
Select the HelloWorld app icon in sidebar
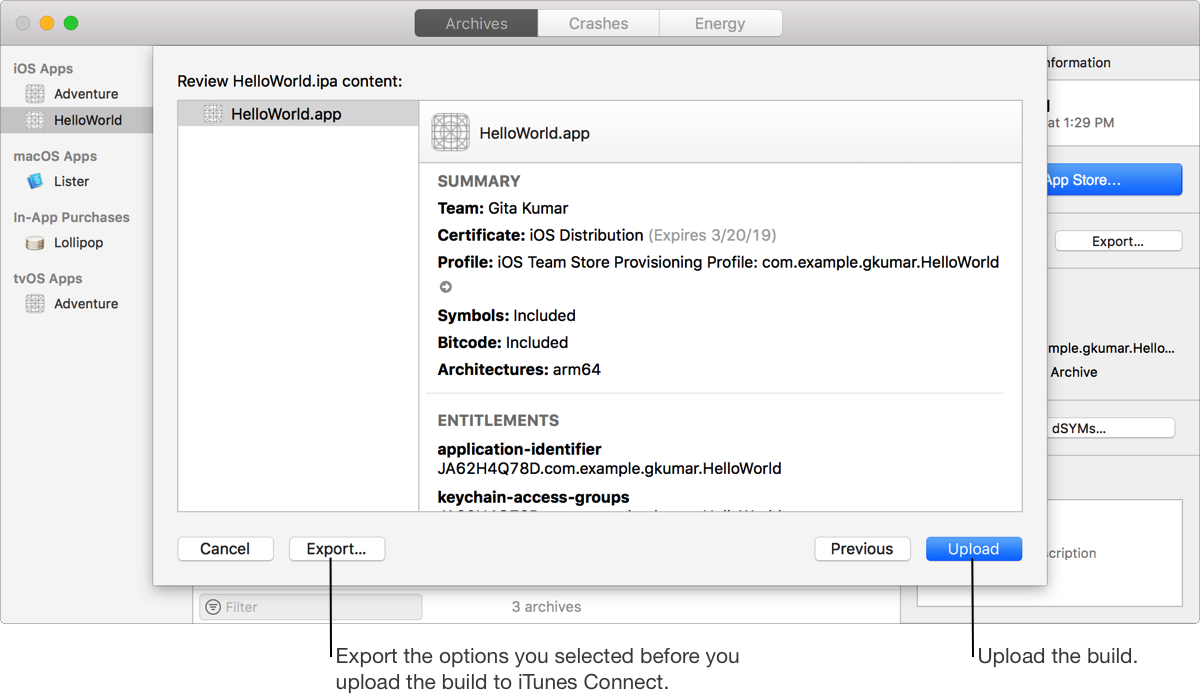pyautogui.click(x=35, y=120)
